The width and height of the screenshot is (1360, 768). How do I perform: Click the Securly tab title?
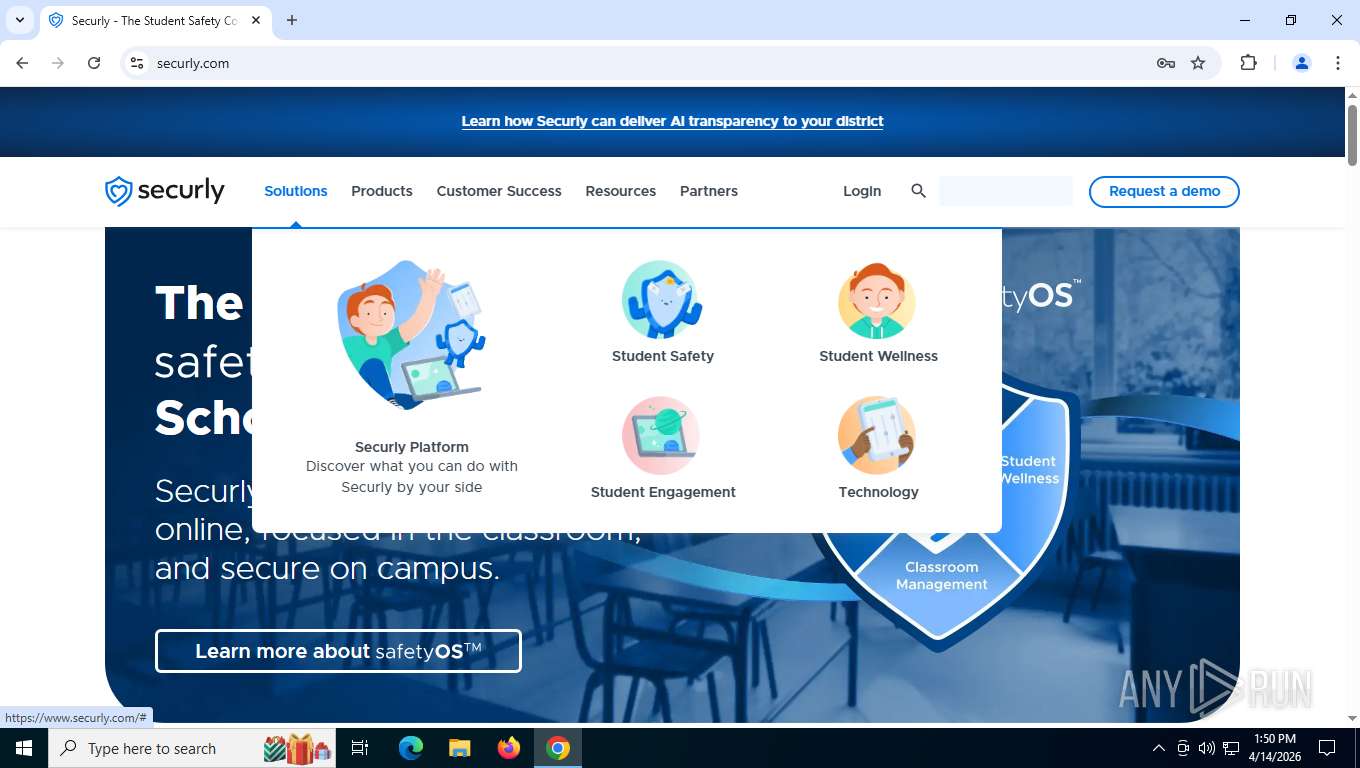point(153,20)
